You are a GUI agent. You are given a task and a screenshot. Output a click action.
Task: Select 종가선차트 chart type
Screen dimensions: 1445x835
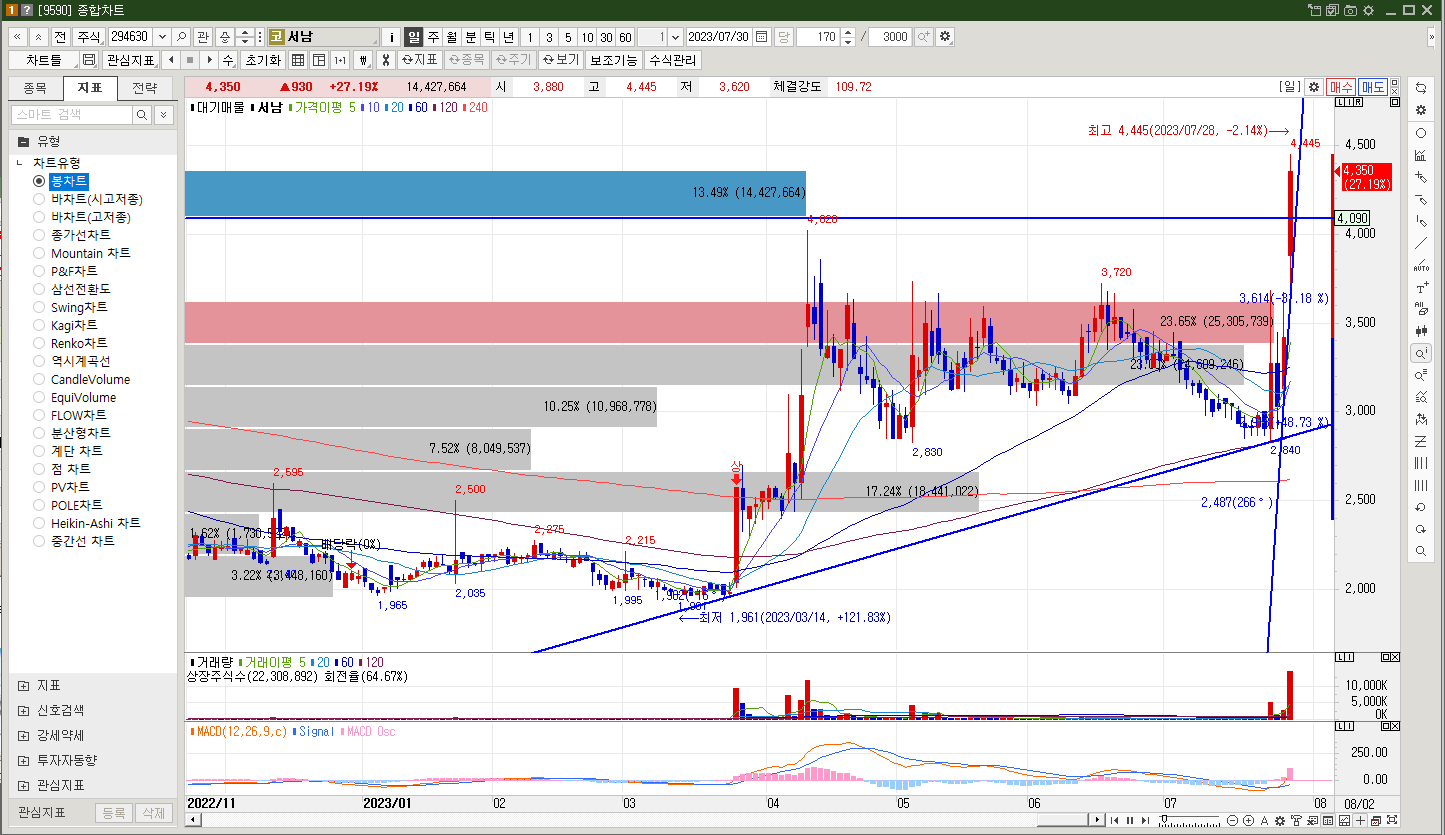(x=73, y=235)
